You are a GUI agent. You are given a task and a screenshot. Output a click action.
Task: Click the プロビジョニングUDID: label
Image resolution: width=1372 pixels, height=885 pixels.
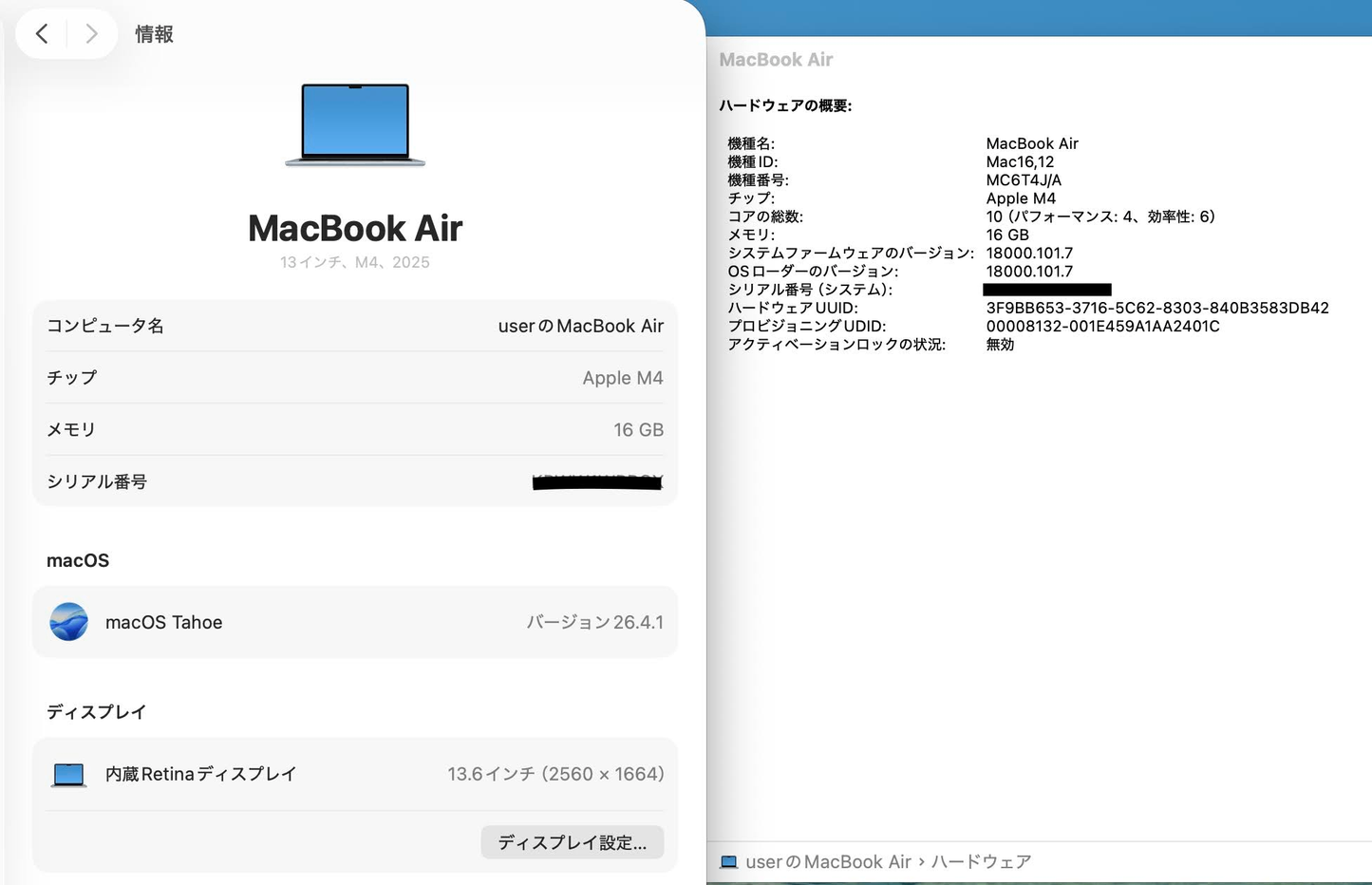click(x=807, y=326)
